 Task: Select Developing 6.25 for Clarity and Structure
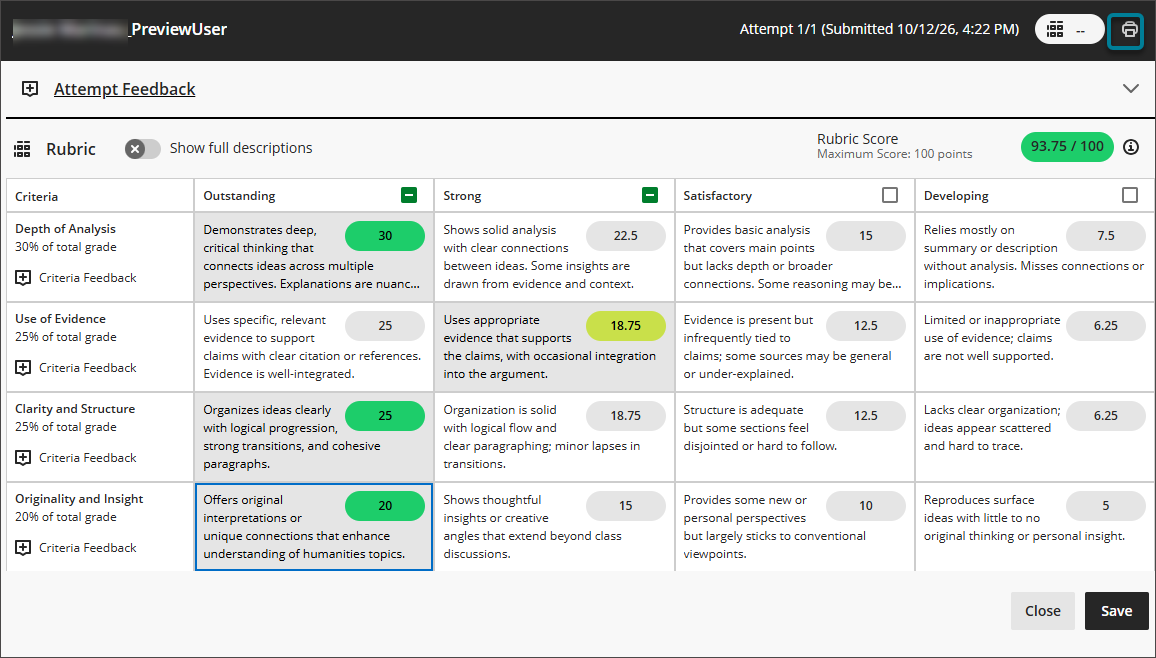point(1106,416)
